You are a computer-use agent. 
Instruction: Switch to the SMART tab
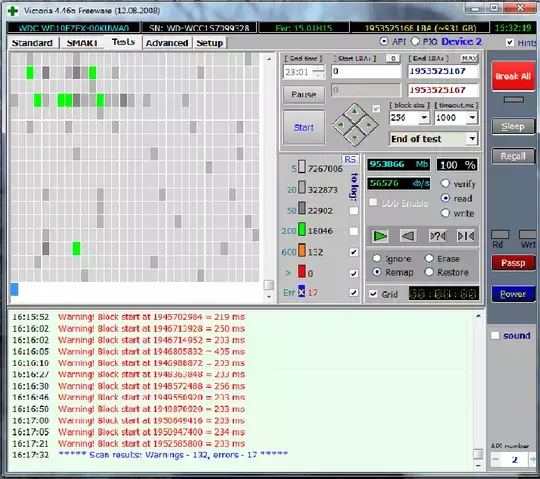click(x=82, y=43)
